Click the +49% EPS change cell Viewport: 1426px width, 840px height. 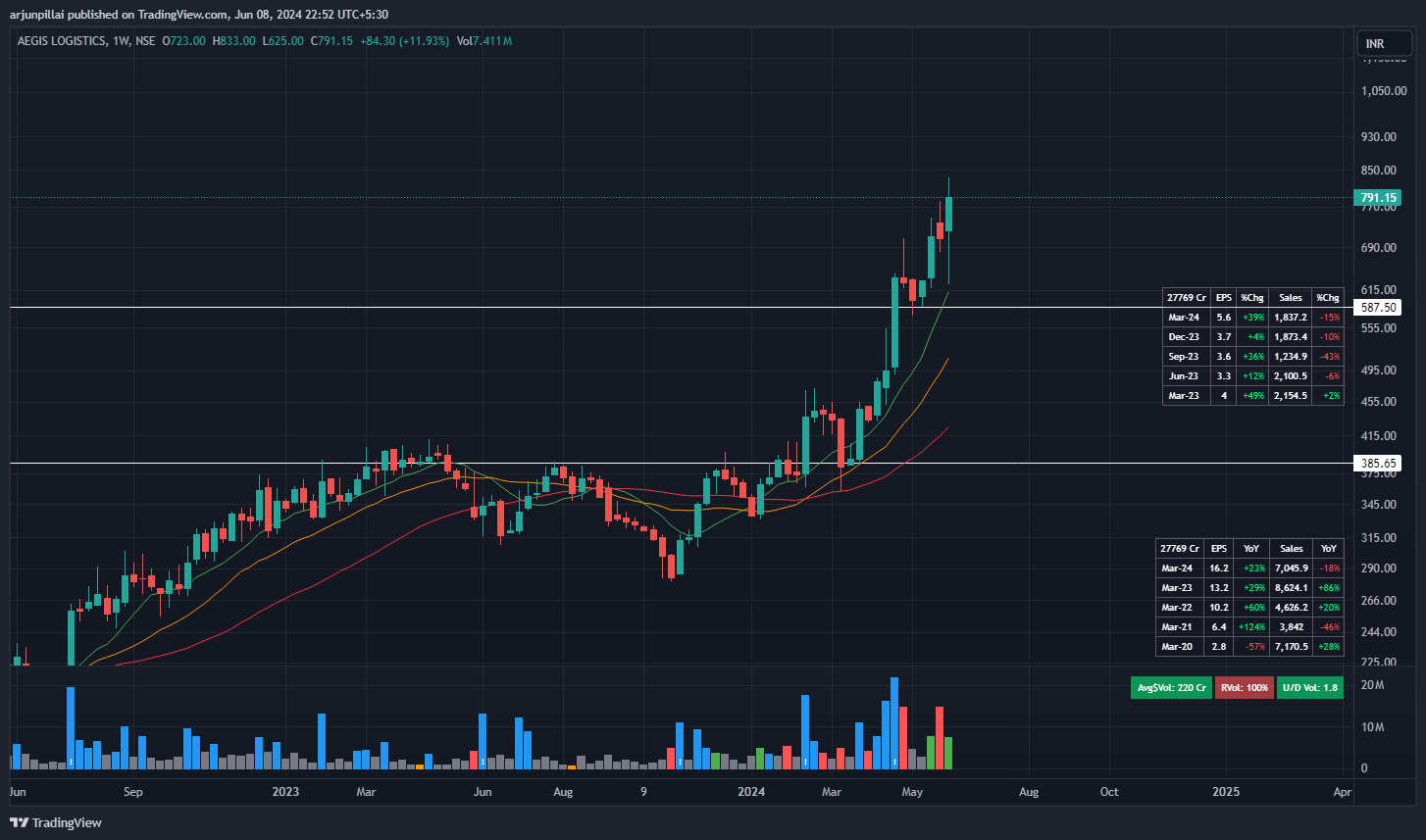(1251, 396)
